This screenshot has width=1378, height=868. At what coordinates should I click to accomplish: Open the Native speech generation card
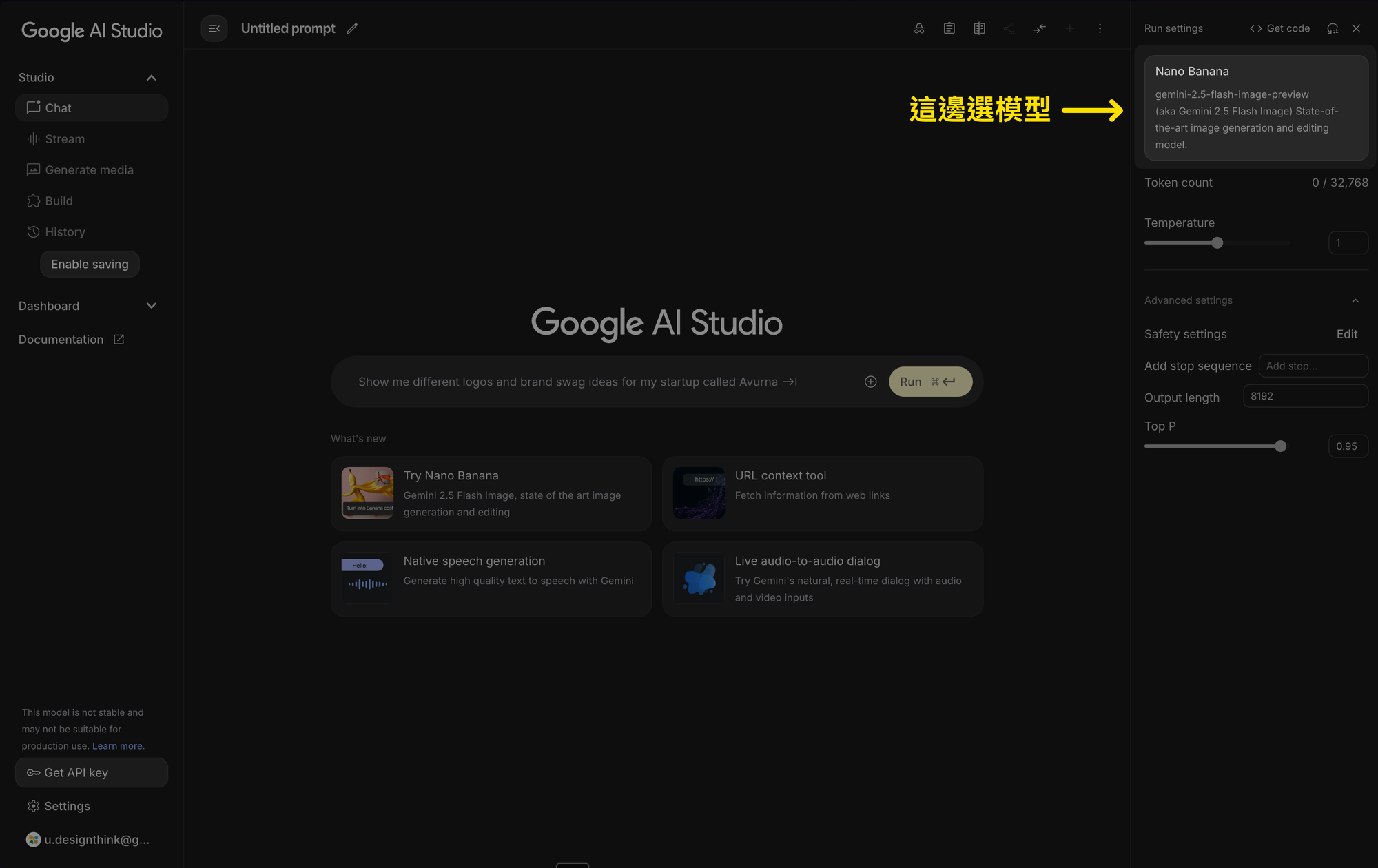pos(491,579)
